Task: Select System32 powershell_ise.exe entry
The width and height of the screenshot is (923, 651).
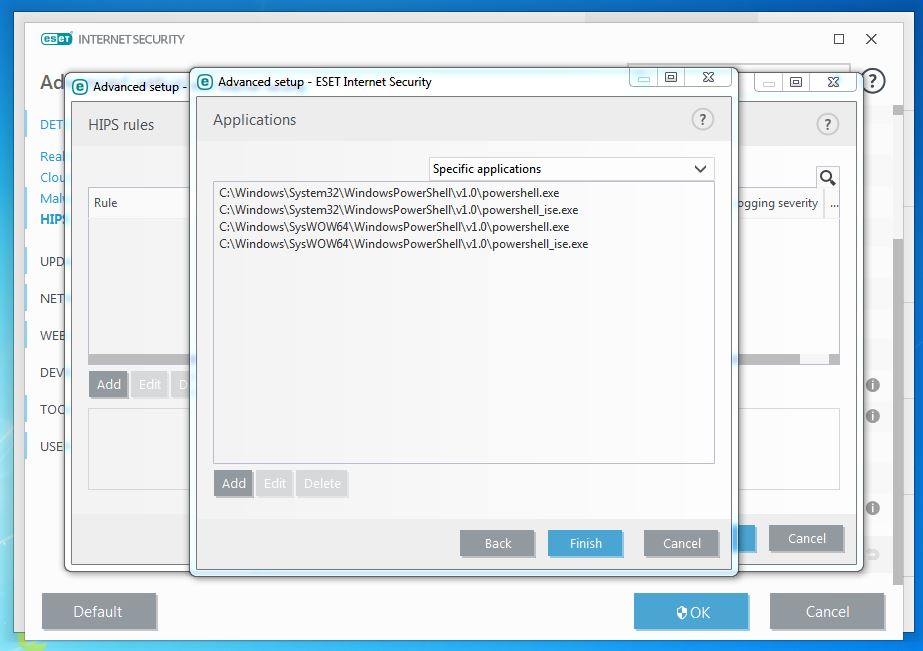Action: [399, 210]
